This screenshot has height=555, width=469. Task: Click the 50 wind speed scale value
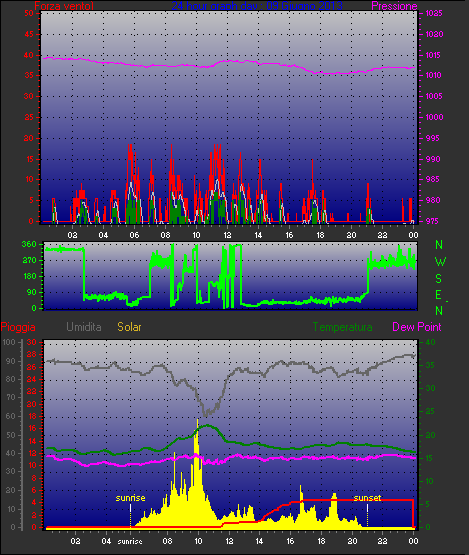[x=29, y=13]
